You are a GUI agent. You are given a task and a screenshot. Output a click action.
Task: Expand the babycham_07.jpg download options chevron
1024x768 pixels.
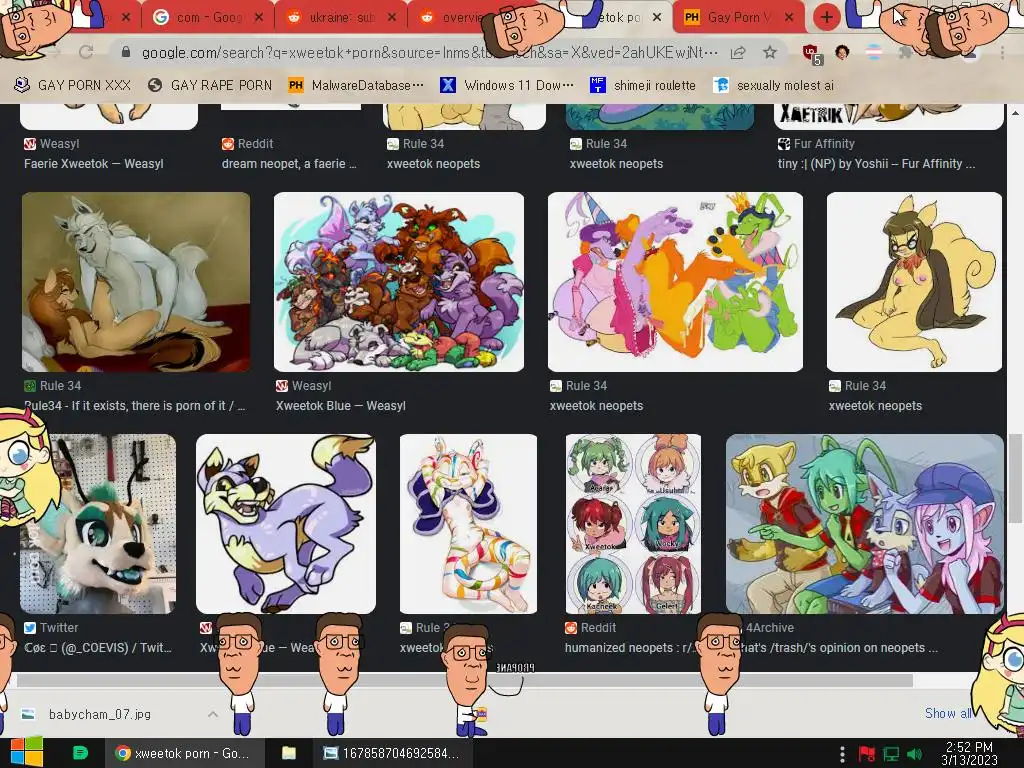click(213, 714)
